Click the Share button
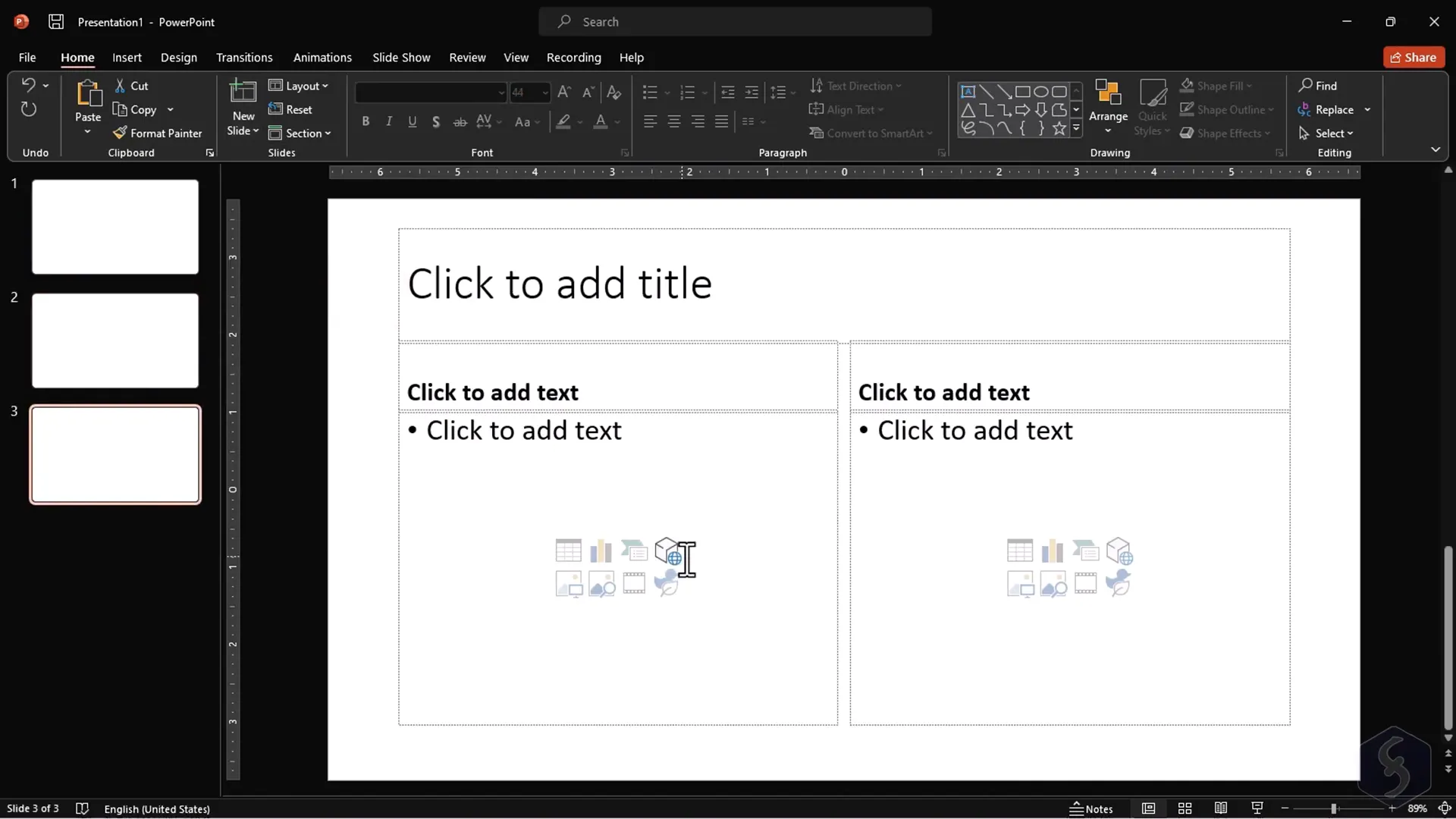 point(1414,57)
